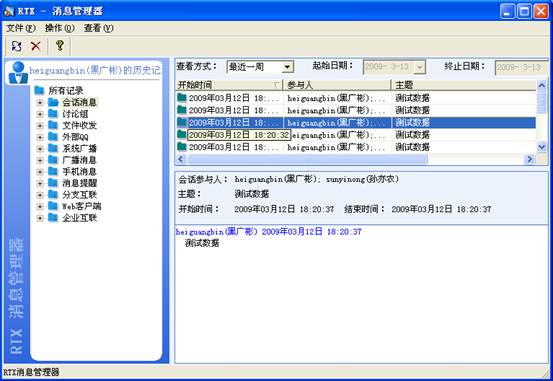Image resolution: width=553 pixels, height=381 pixels.
Task: Click the disabled 终止日期 date field
Action: (521, 67)
